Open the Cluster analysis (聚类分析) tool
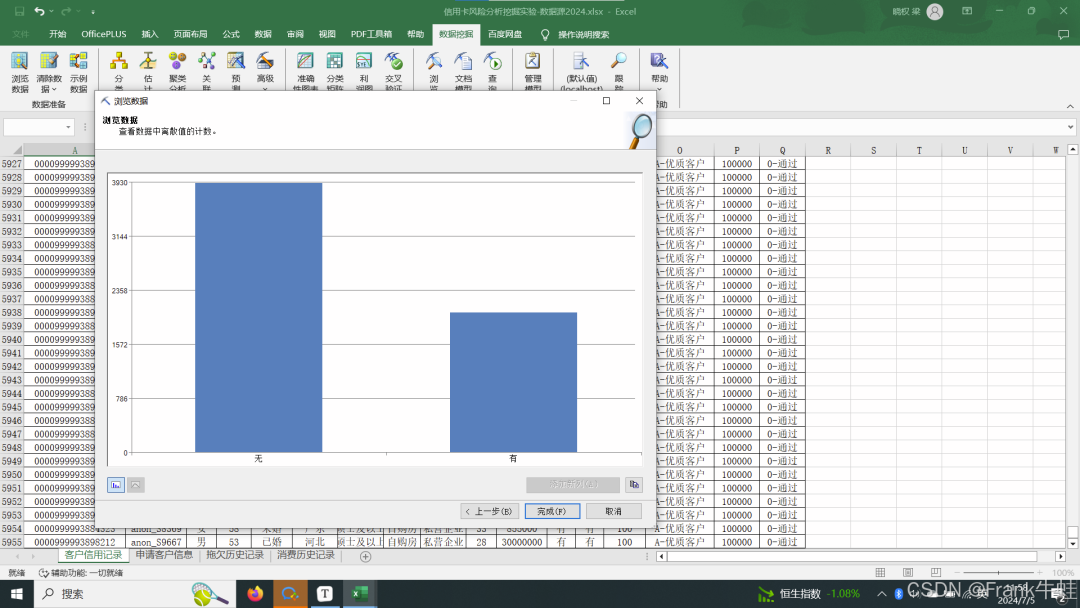This screenshot has width=1080, height=608. pos(177,69)
